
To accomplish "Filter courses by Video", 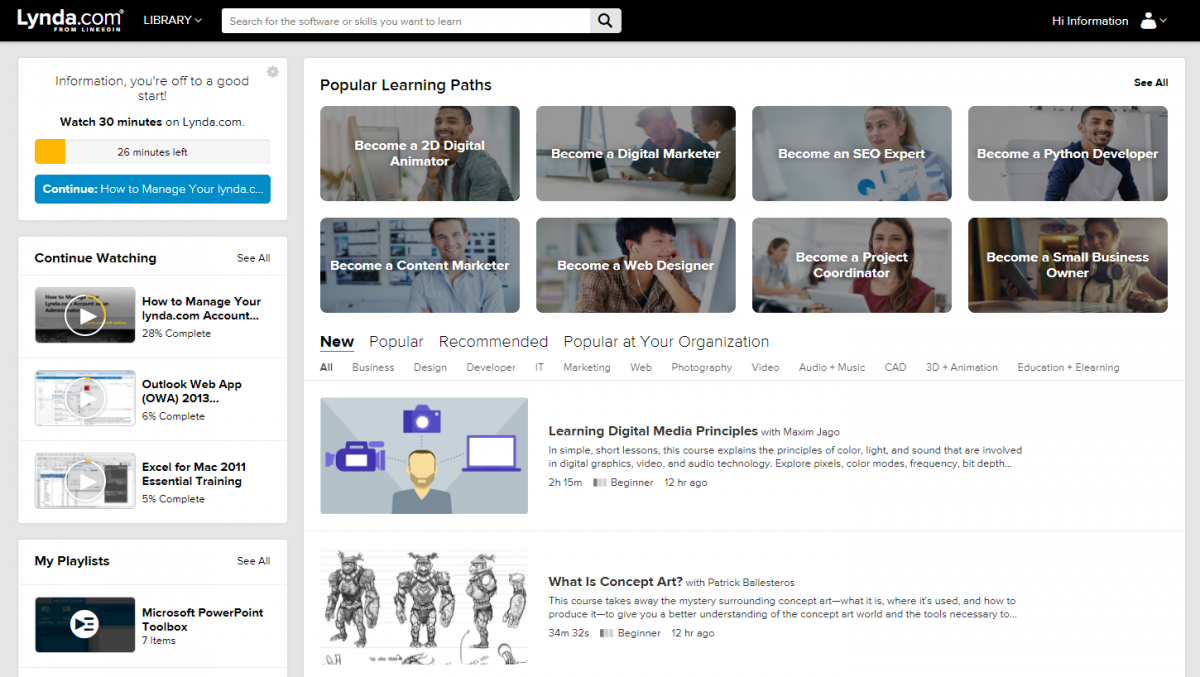I will click(x=765, y=367).
